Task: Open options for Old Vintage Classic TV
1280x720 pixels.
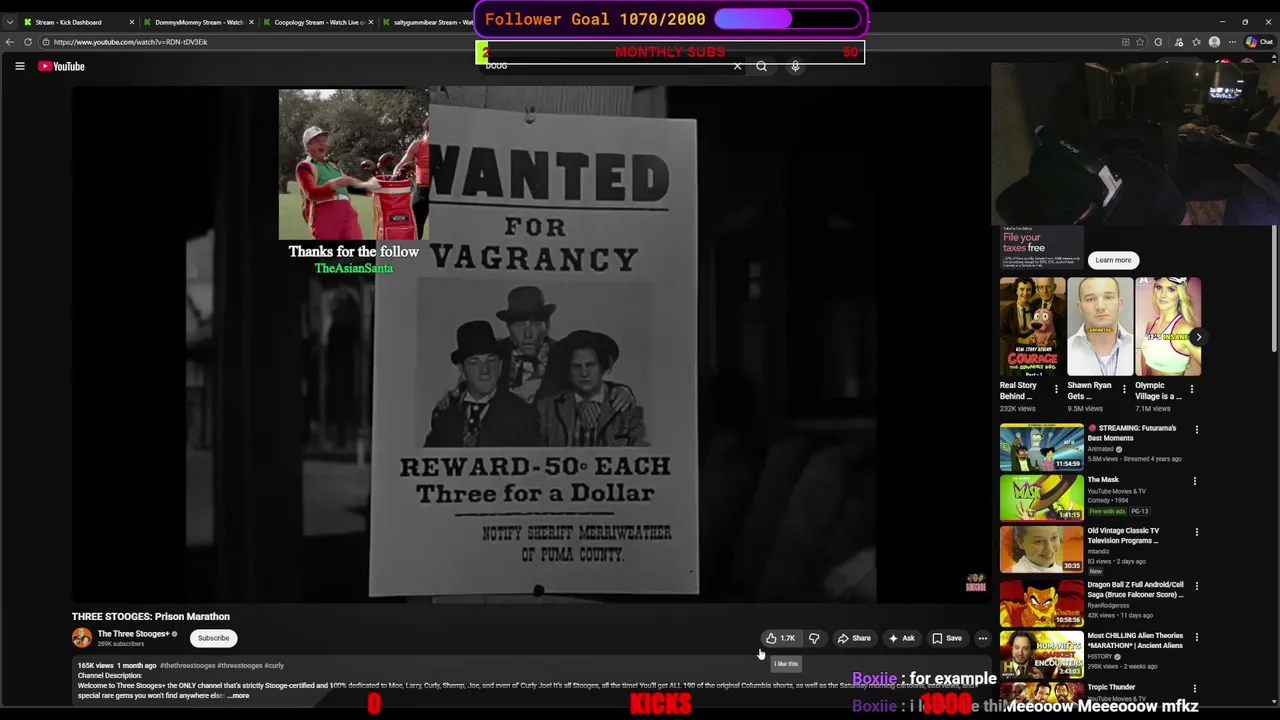Action: pyautogui.click(x=1195, y=532)
